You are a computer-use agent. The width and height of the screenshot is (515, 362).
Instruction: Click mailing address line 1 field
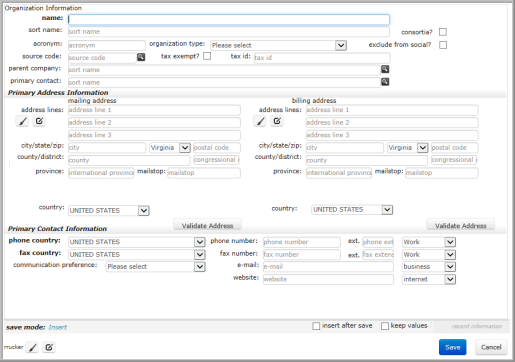coord(154,110)
